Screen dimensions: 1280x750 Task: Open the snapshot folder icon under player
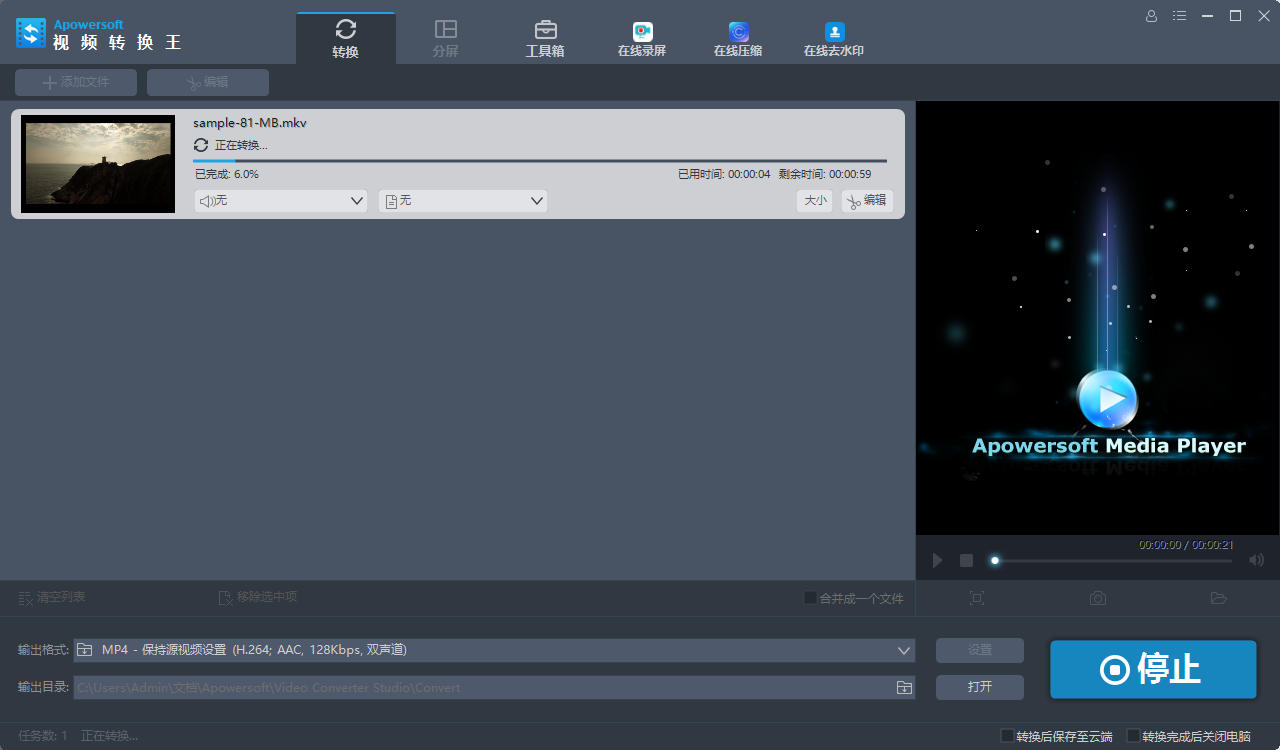pos(1218,598)
